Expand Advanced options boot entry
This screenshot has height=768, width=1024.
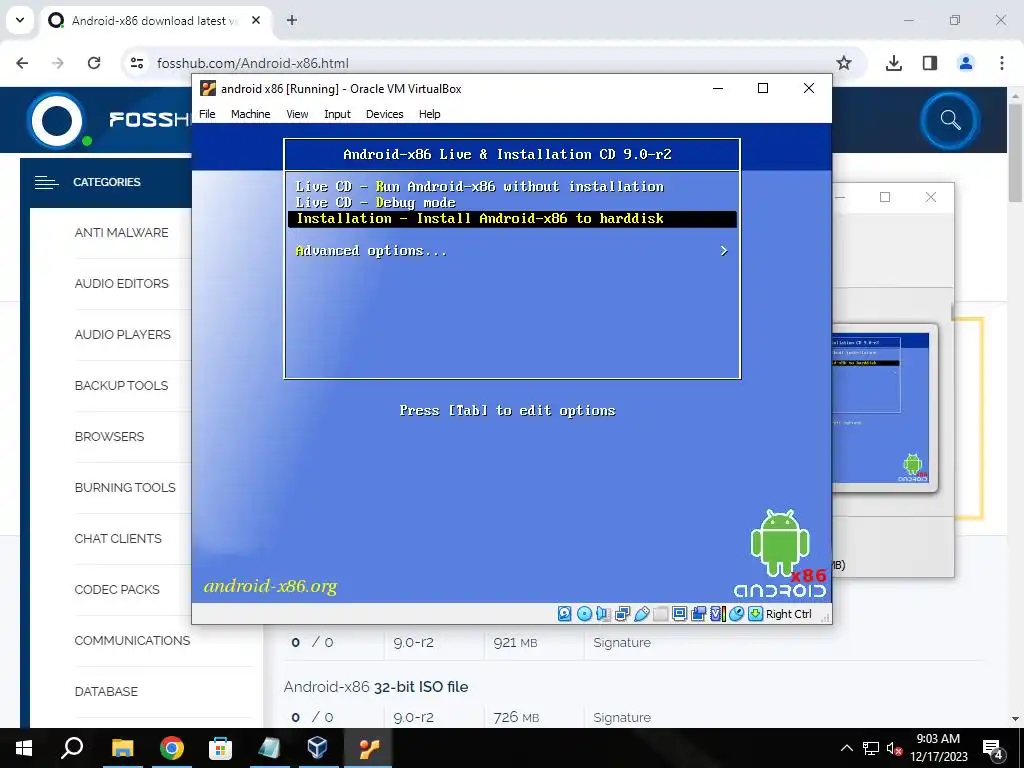tap(512, 251)
